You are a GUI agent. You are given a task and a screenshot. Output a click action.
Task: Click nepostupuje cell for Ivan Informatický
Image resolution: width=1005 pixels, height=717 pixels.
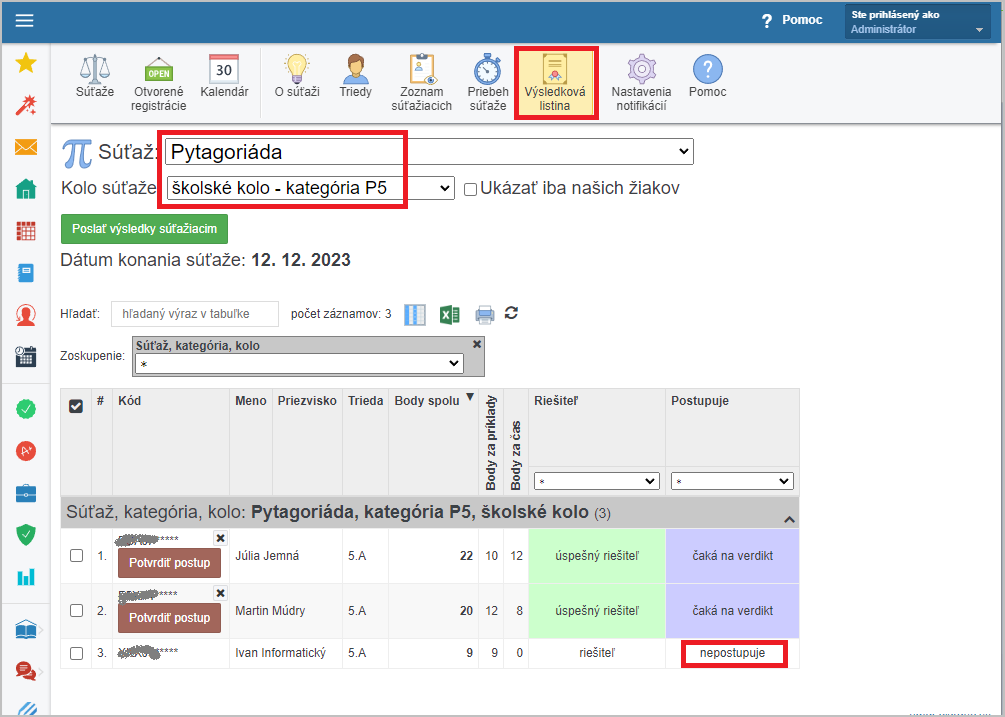[x=733, y=654]
